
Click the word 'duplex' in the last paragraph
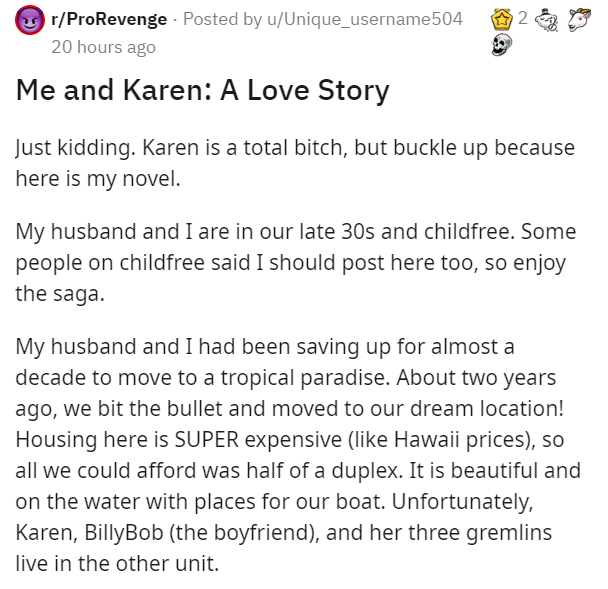click(364, 471)
